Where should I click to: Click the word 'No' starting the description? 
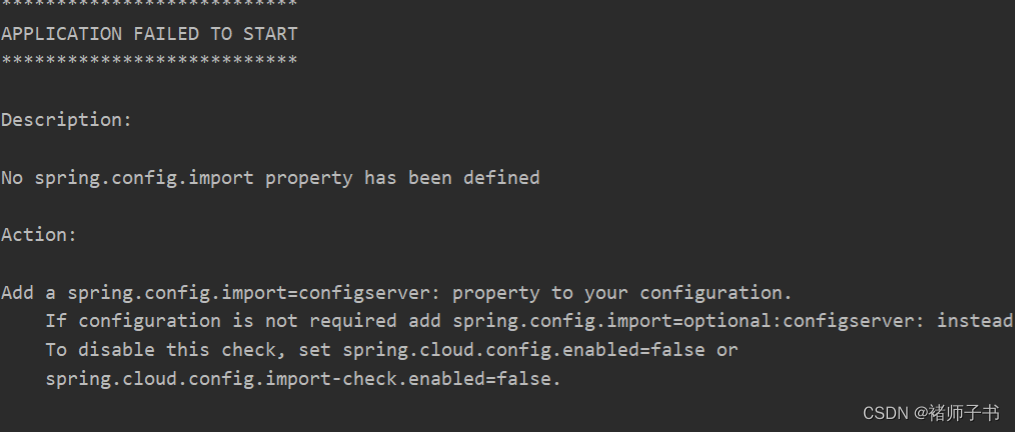[x=12, y=177]
